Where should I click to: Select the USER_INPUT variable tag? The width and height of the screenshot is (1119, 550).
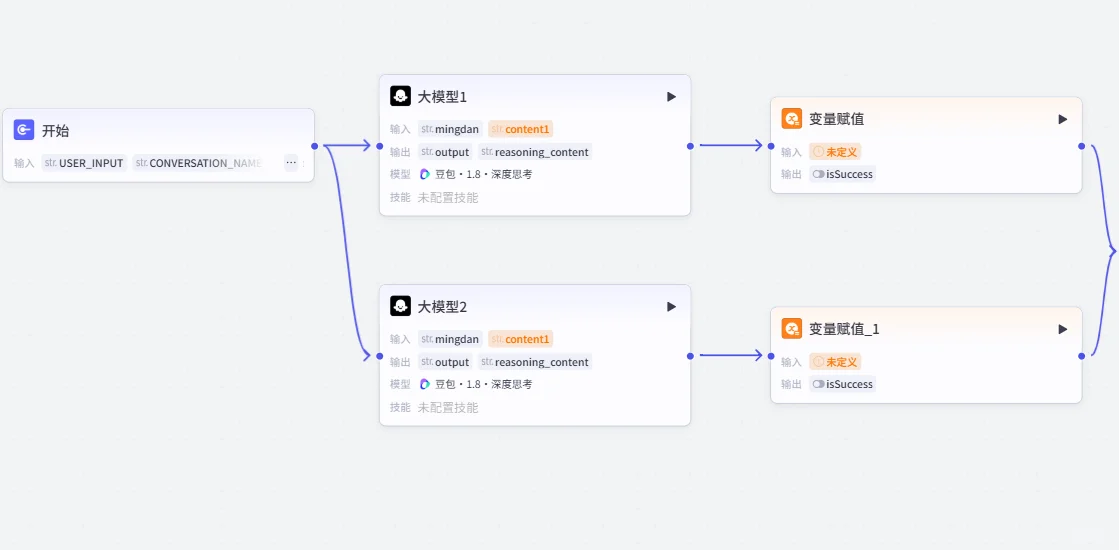tap(84, 163)
